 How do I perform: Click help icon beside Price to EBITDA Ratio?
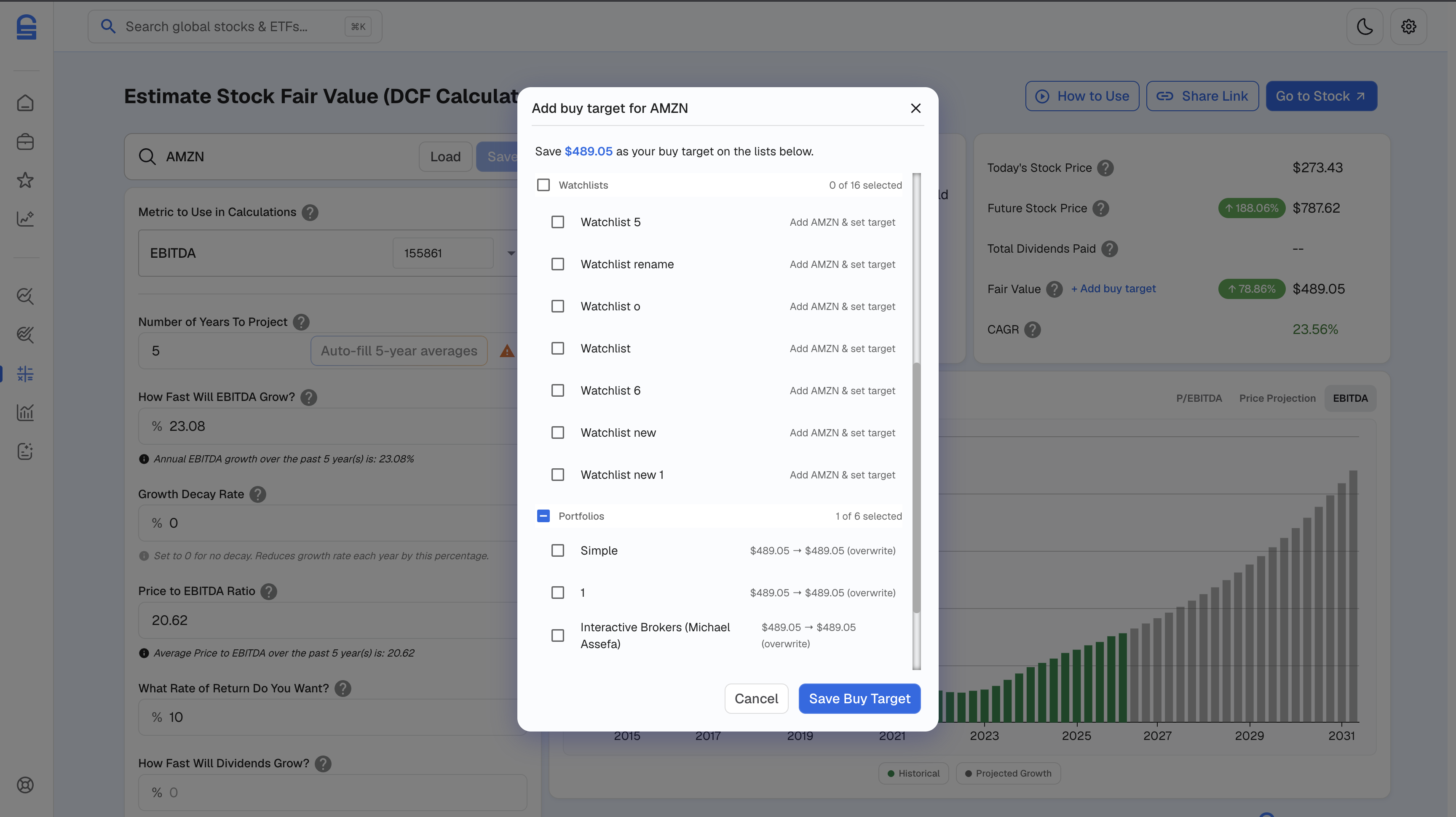(269, 592)
